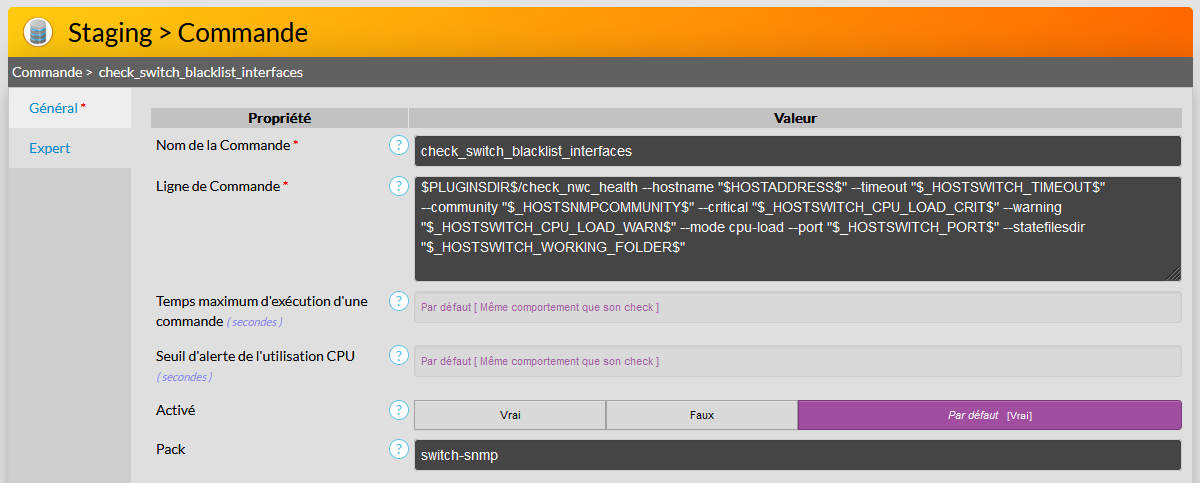Viewport: 1200px width, 483px height.
Task: Focus the Pack field containing switch-snmp
Action: point(797,455)
